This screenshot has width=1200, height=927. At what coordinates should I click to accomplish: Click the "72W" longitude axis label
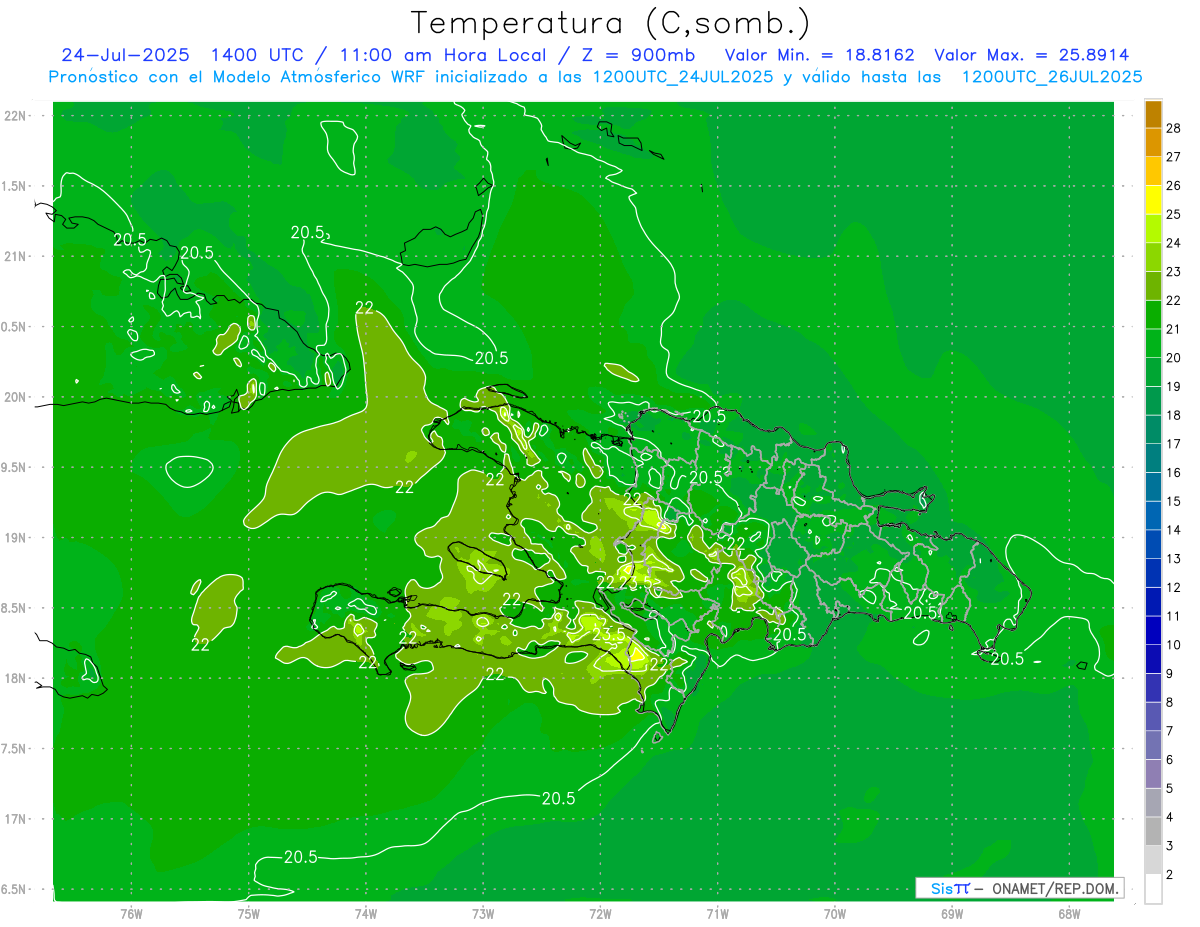coord(600,913)
